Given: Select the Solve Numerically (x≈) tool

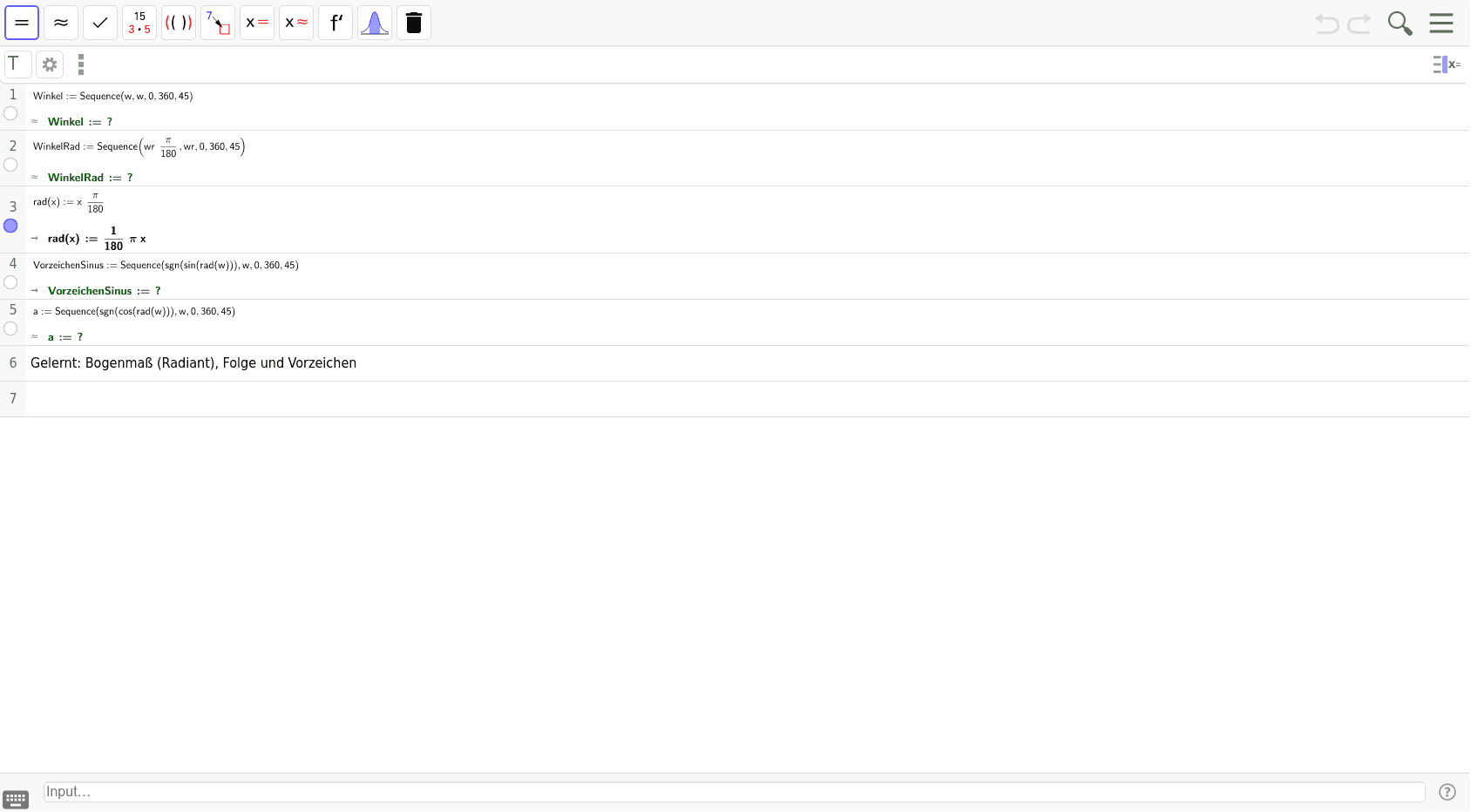Looking at the screenshot, I should point(296,23).
